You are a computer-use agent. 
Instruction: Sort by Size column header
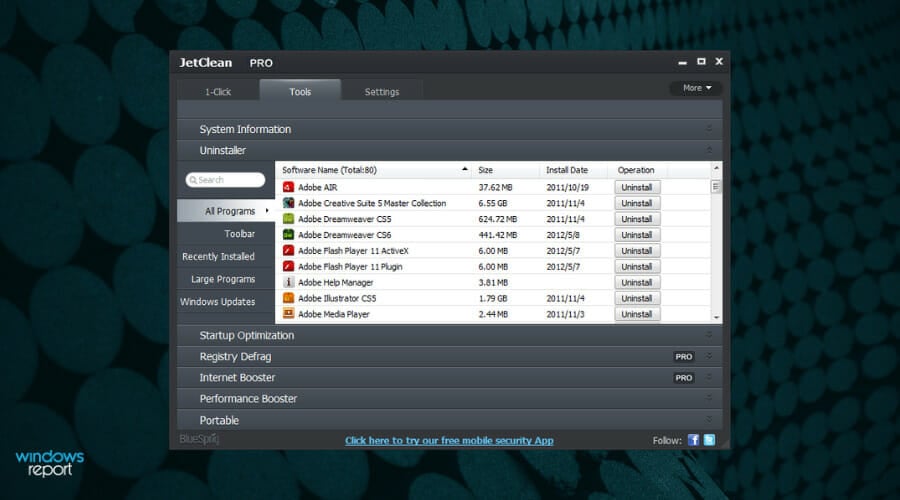(x=506, y=170)
